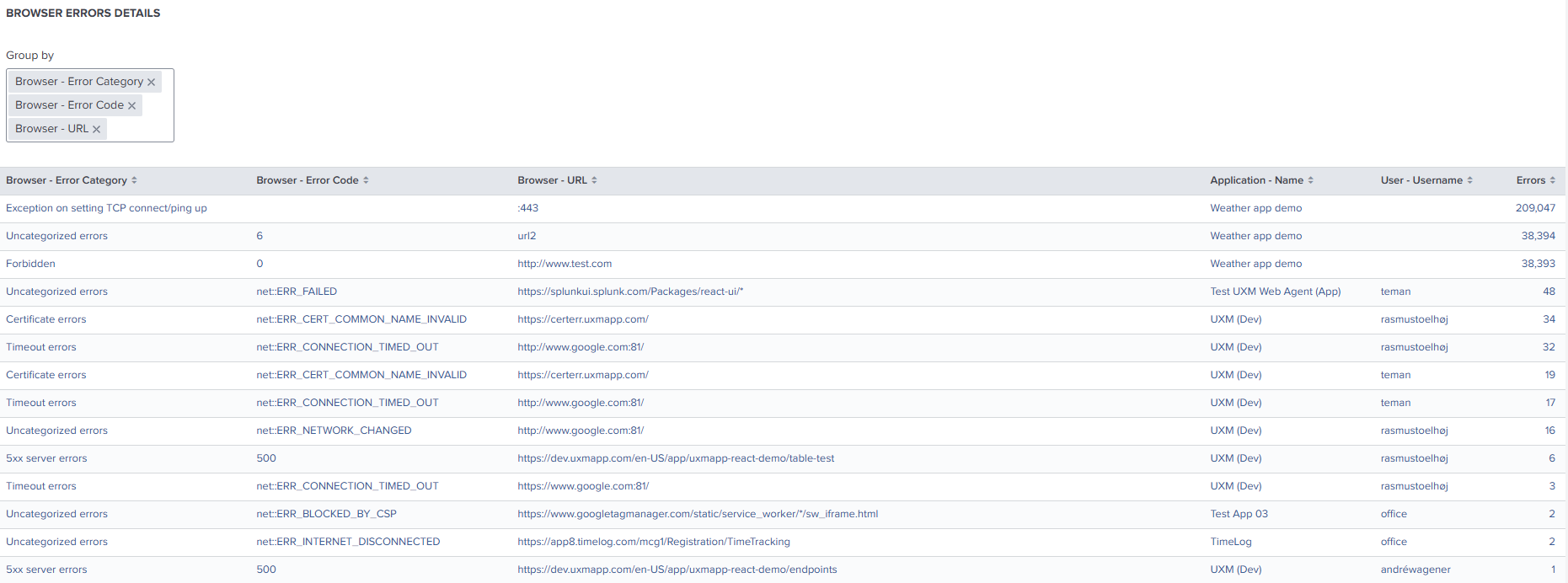The image size is (1568, 583).
Task: Open the net::ERR_NETWORK_CHANGED error code
Action: click(334, 431)
